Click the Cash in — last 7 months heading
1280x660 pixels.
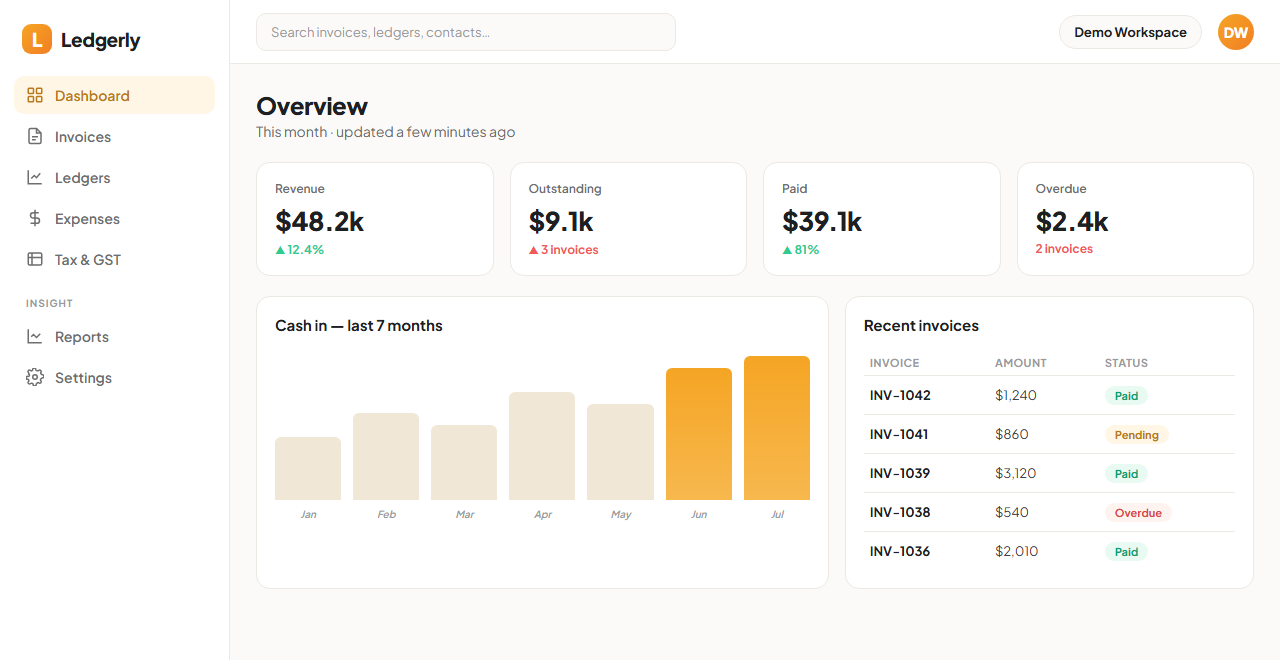pos(359,326)
